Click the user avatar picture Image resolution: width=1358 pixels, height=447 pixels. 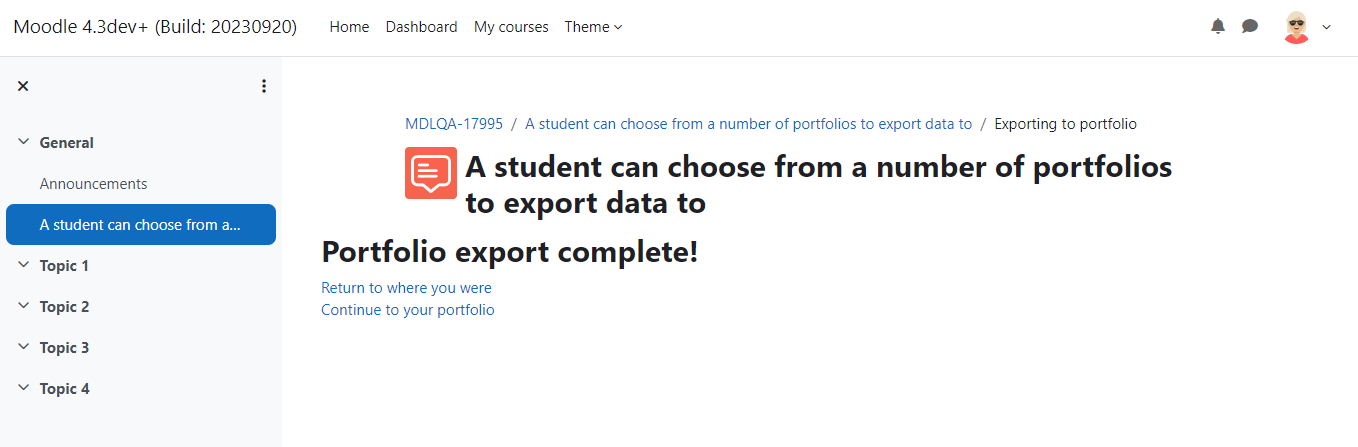coord(1296,27)
